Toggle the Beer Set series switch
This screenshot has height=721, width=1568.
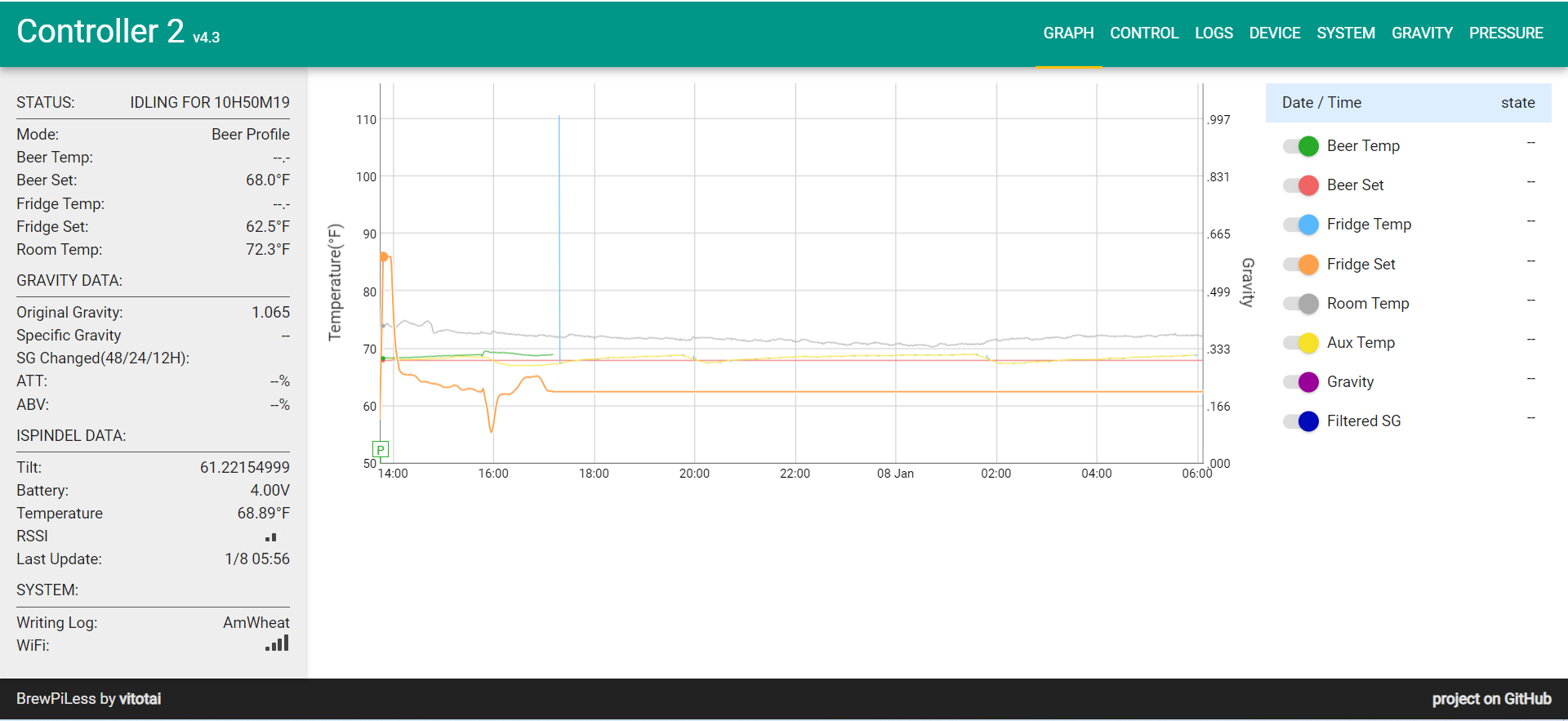pyautogui.click(x=1301, y=185)
